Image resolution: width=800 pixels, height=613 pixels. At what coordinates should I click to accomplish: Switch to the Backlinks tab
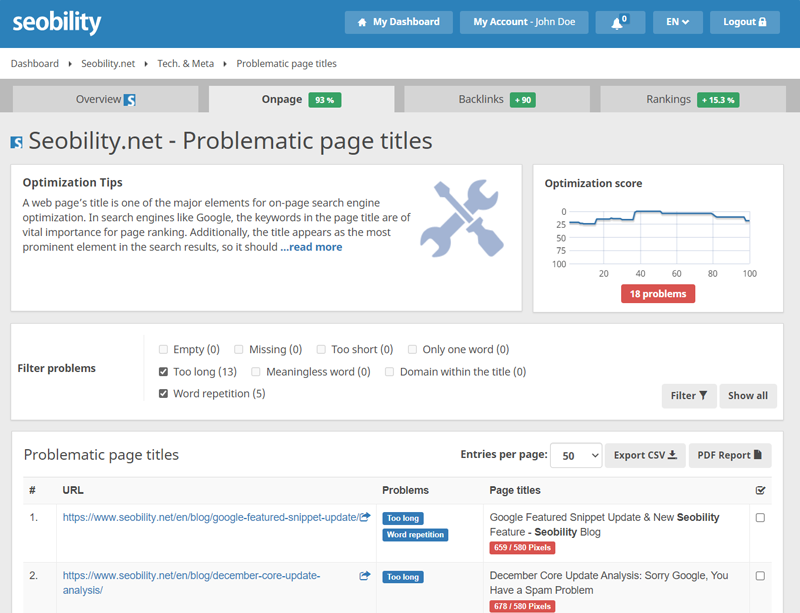(x=495, y=100)
